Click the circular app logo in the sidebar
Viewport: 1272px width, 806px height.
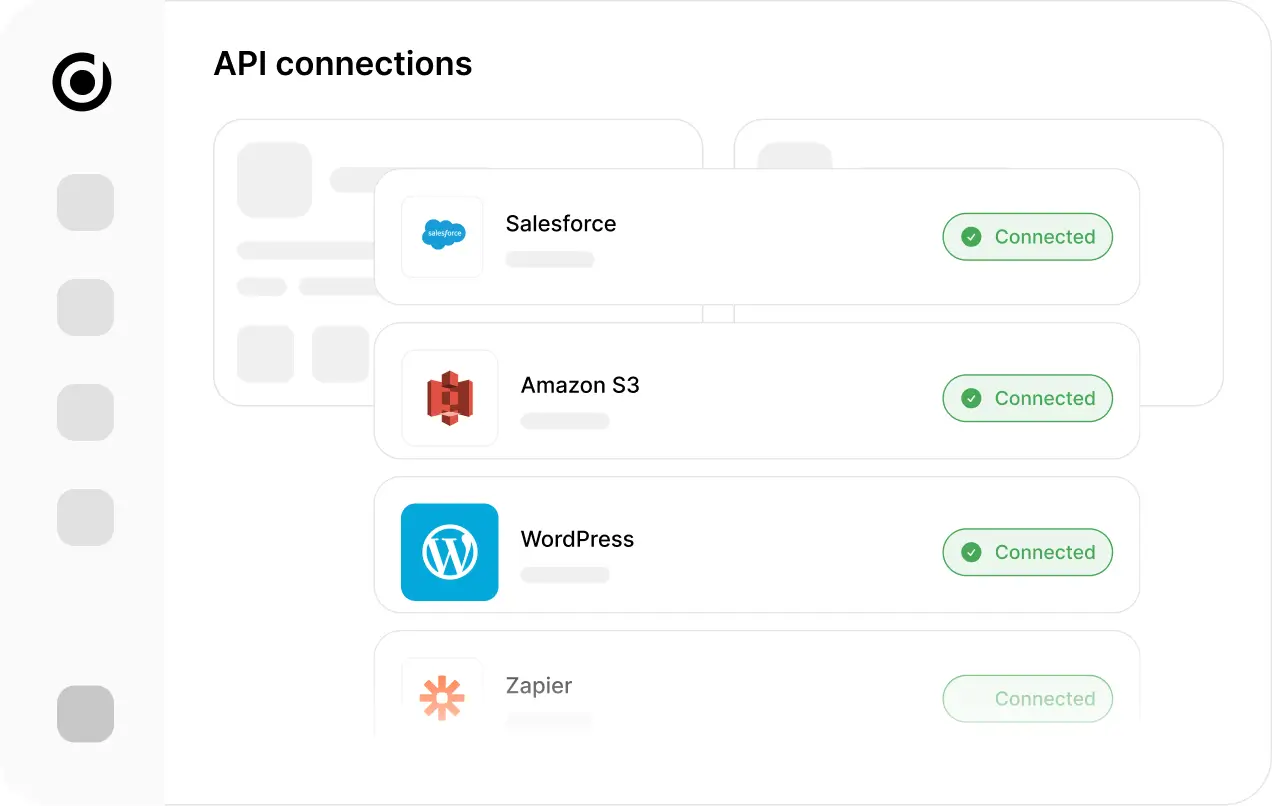pos(82,82)
